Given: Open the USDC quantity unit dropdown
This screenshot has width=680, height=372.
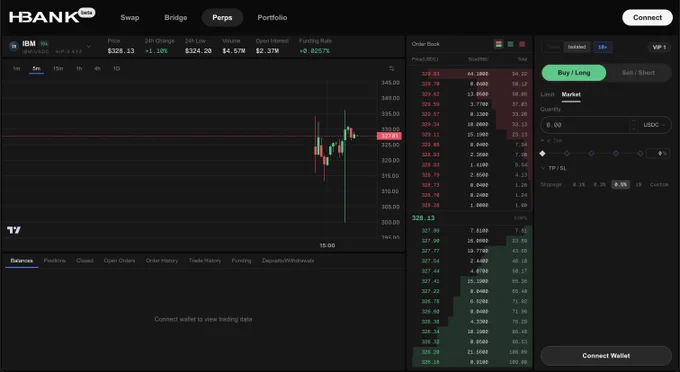Looking at the screenshot, I should coord(654,125).
